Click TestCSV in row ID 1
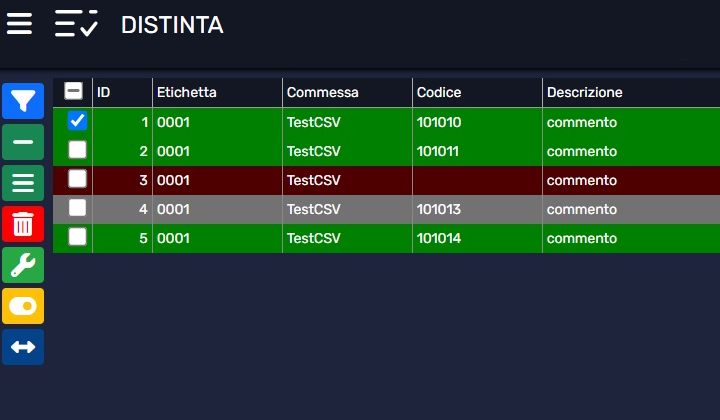Image resolution: width=720 pixels, height=420 pixels. [314, 123]
